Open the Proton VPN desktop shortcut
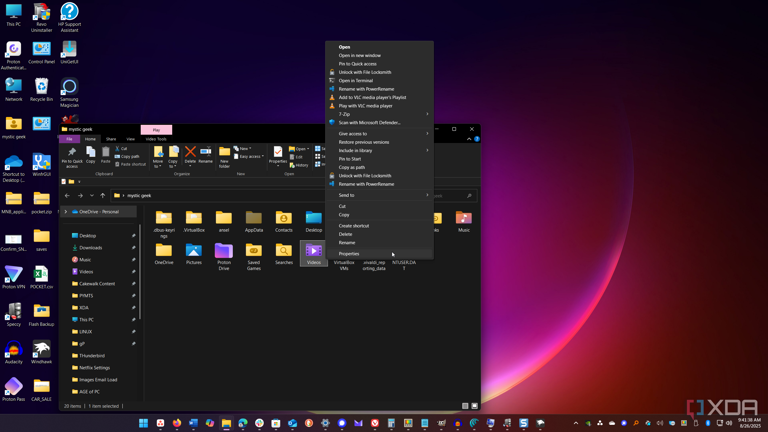The width and height of the screenshot is (768, 432). click(x=14, y=277)
